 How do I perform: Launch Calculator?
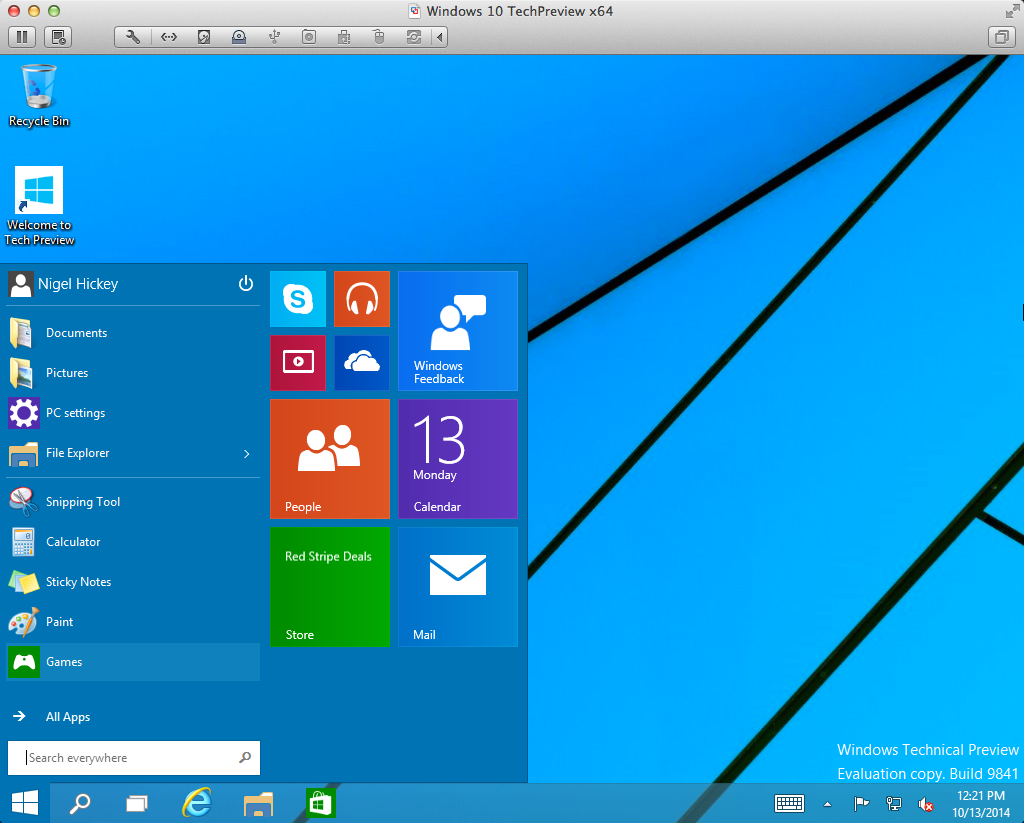coord(133,542)
